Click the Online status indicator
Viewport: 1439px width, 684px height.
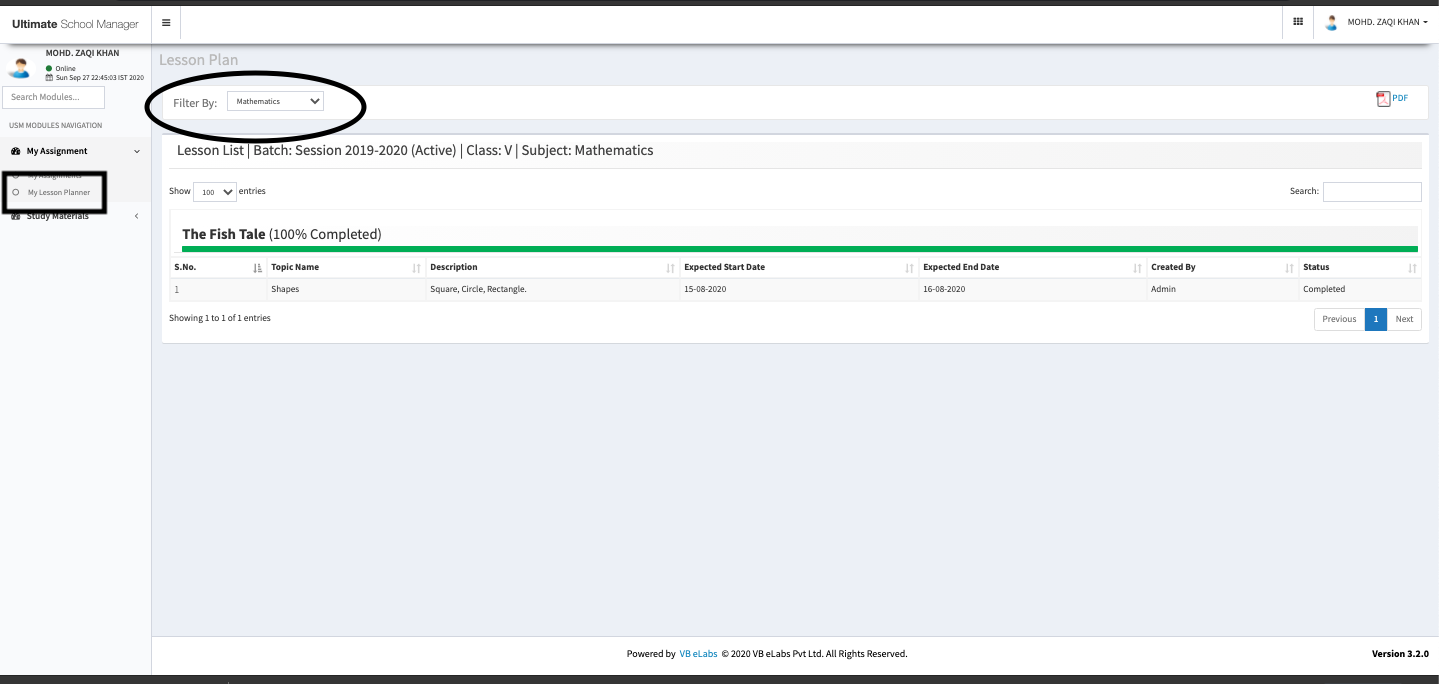[60, 68]
